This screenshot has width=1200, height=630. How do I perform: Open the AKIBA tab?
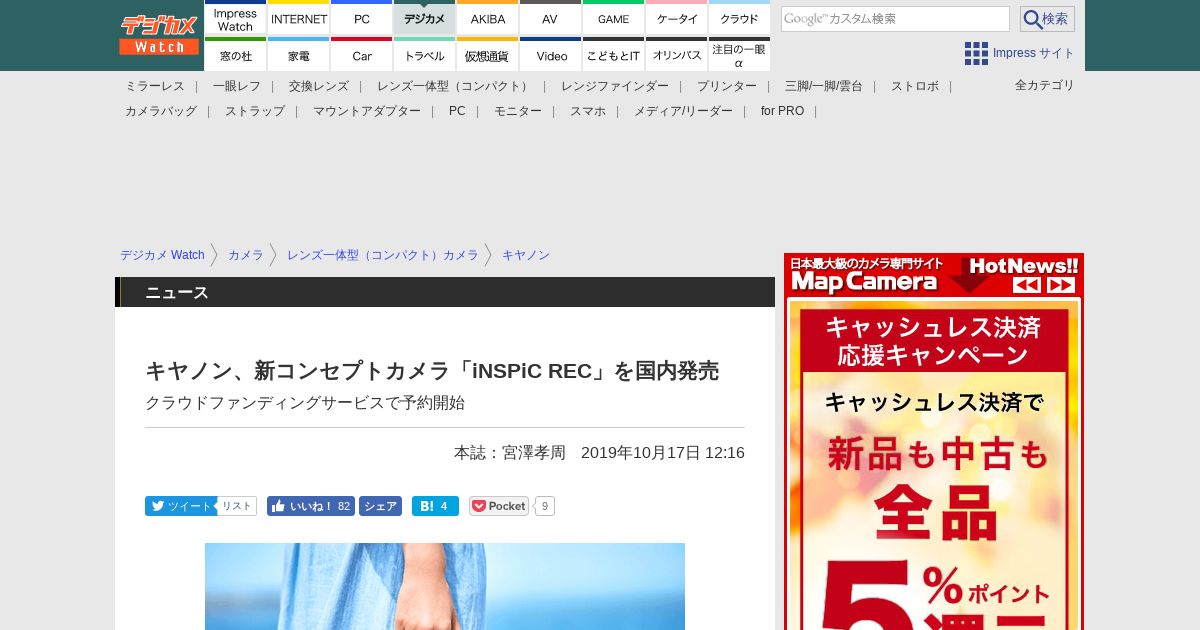(x=488, y=18)
